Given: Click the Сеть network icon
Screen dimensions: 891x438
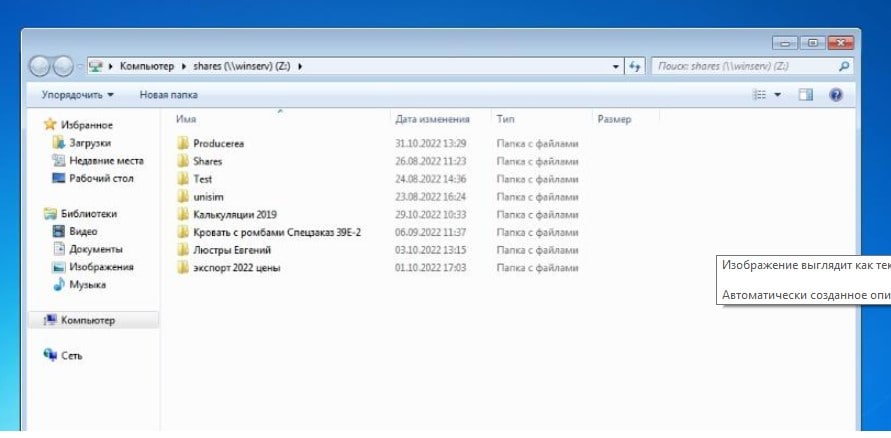Looking at the screenshot, I should (50, 355).
